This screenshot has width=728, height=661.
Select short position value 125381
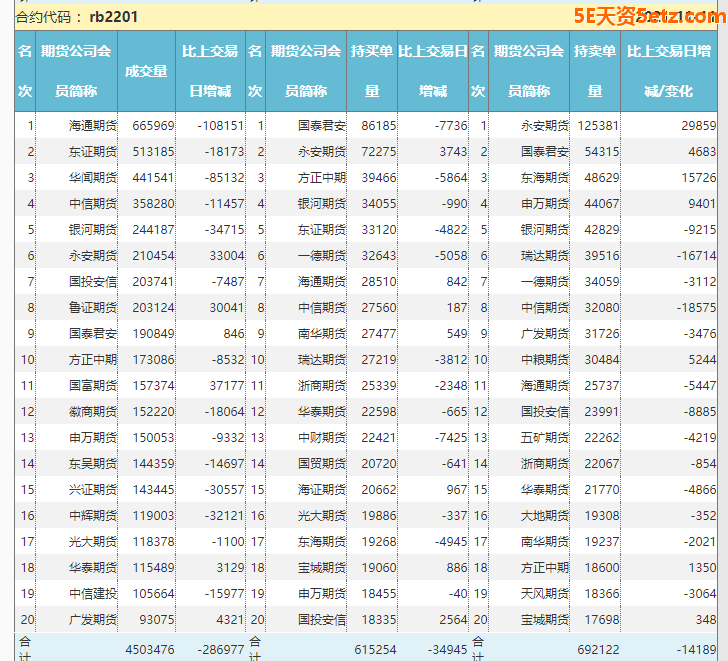[x=598, y=125]
